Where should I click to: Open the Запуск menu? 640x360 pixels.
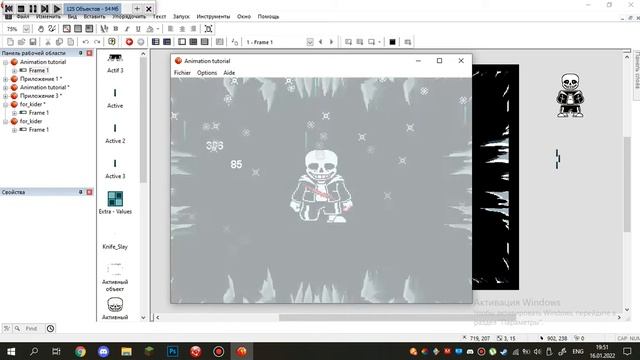[181, 17]
